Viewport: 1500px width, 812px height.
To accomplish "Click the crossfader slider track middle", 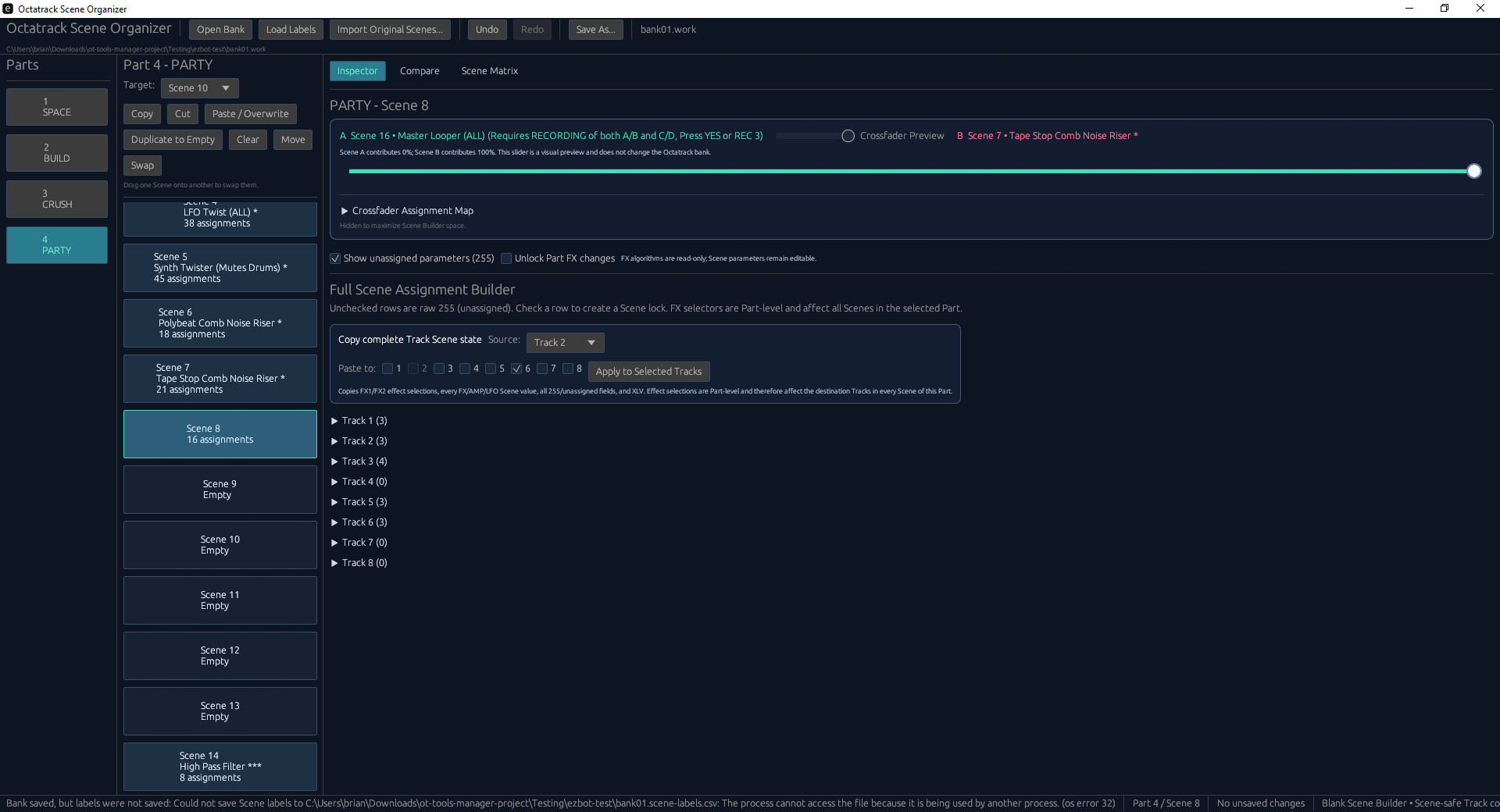I will click(911, 171).
